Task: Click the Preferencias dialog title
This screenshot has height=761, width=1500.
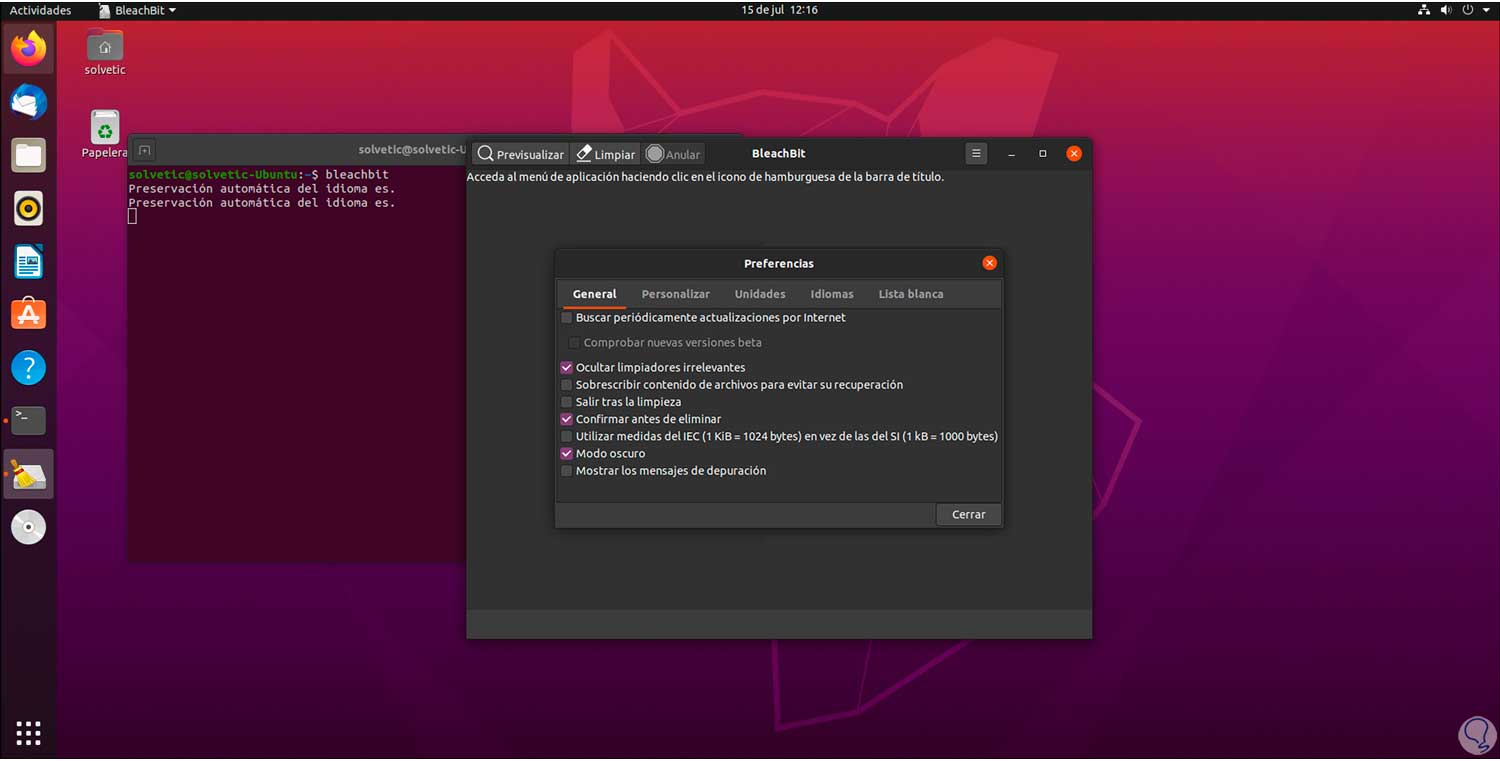Action: (x=779, y=264)
